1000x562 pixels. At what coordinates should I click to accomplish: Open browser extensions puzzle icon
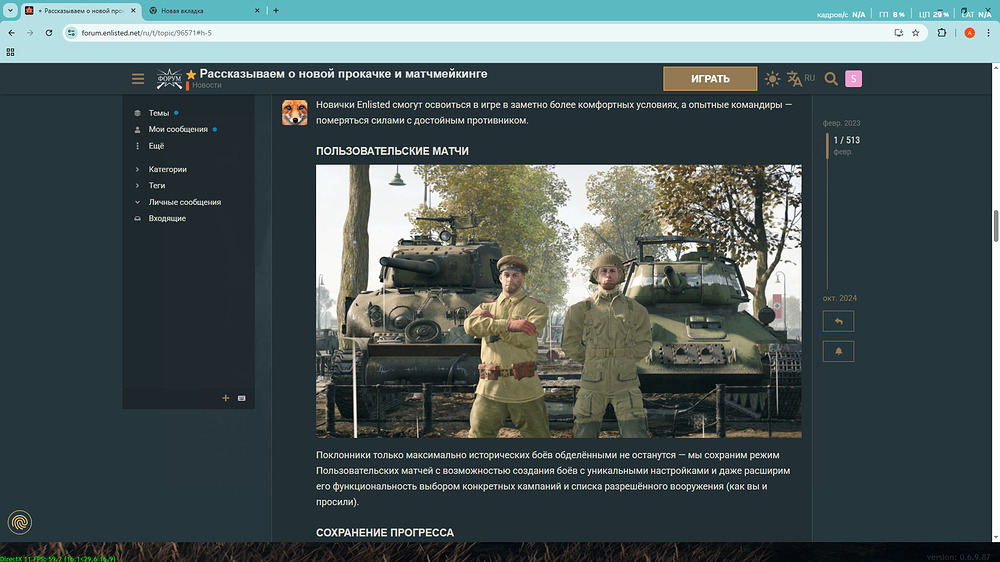coord(942,33)
